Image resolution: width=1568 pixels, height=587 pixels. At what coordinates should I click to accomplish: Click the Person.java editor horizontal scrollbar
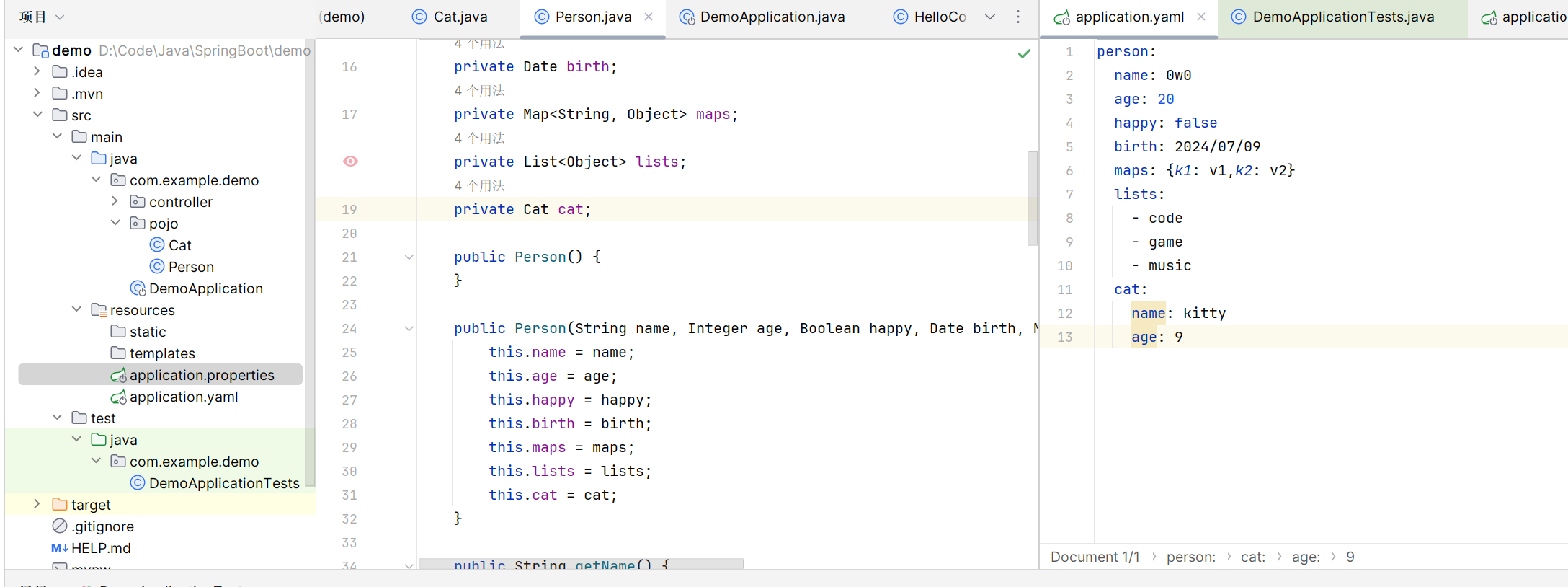click(582, 564)
